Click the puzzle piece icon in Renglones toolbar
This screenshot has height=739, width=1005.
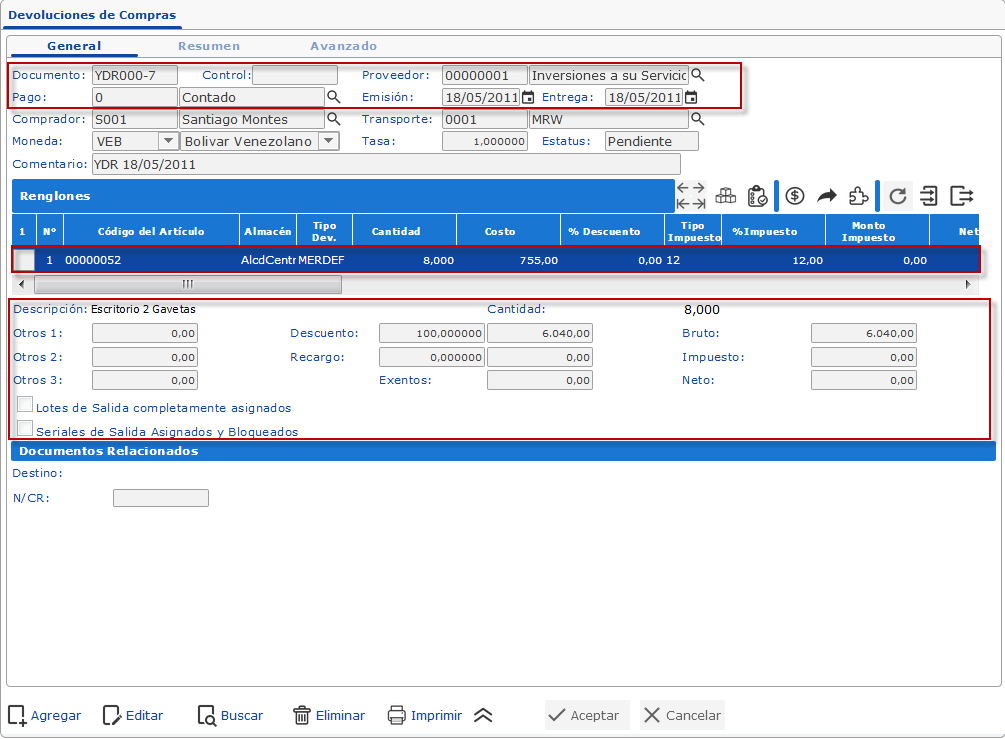point(857,196)
